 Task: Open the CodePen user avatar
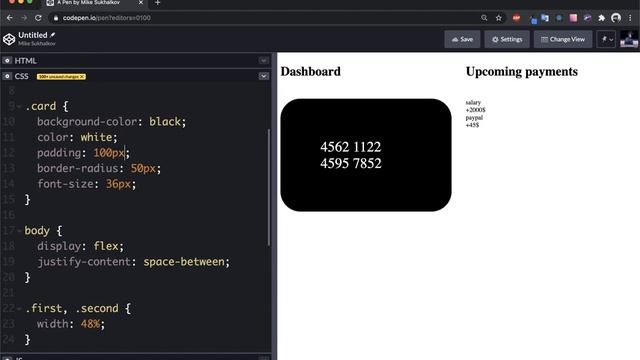pyautogui.click(x=629, y=39)
